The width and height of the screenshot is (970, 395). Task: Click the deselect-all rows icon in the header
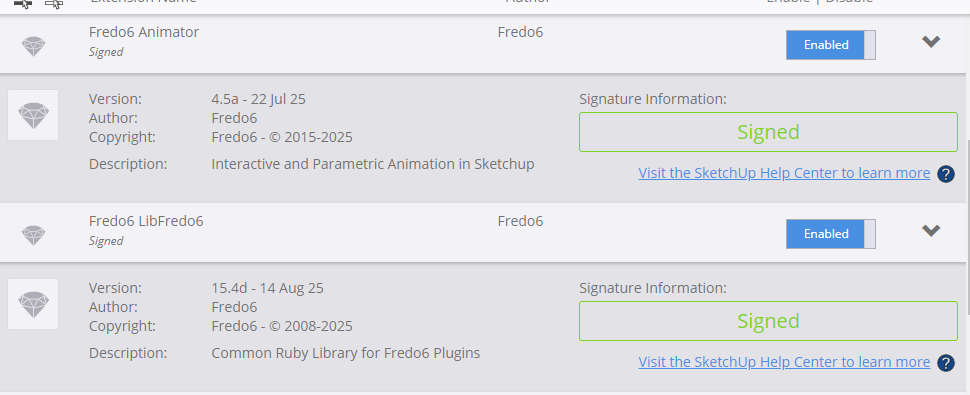pyautogui.click(x=54, y=4)
